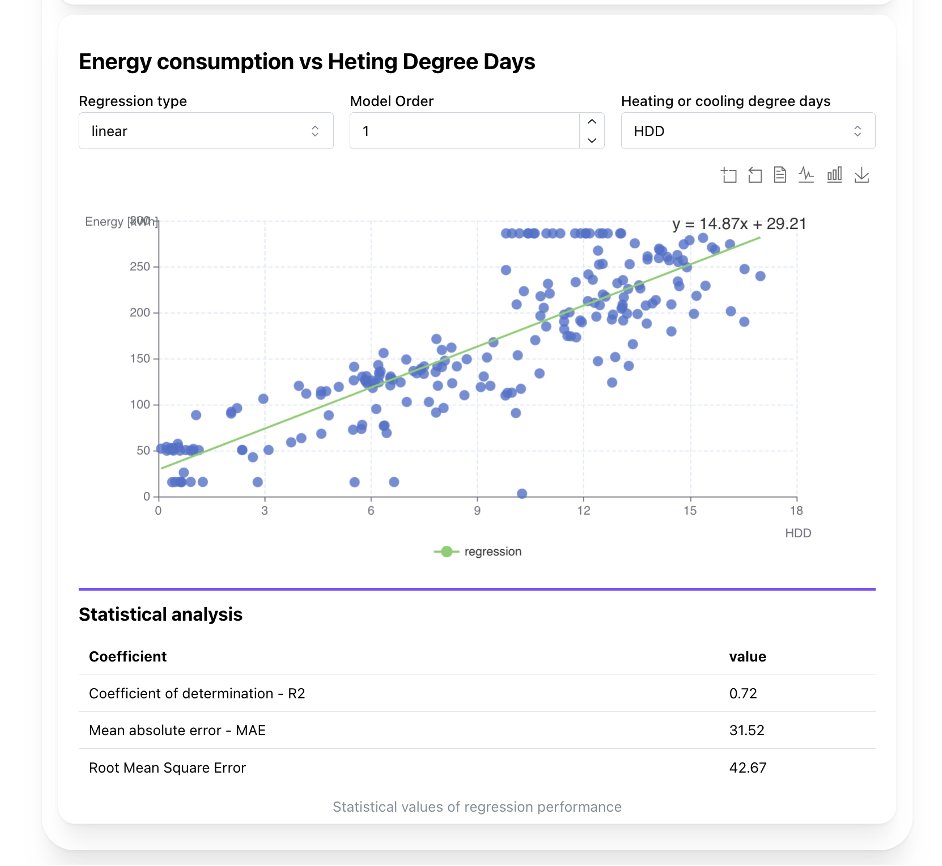Select the RMSE value 42.67
The width and height of the screenshot is (942, 866).
pyautogui.click(x=747, y=767)
